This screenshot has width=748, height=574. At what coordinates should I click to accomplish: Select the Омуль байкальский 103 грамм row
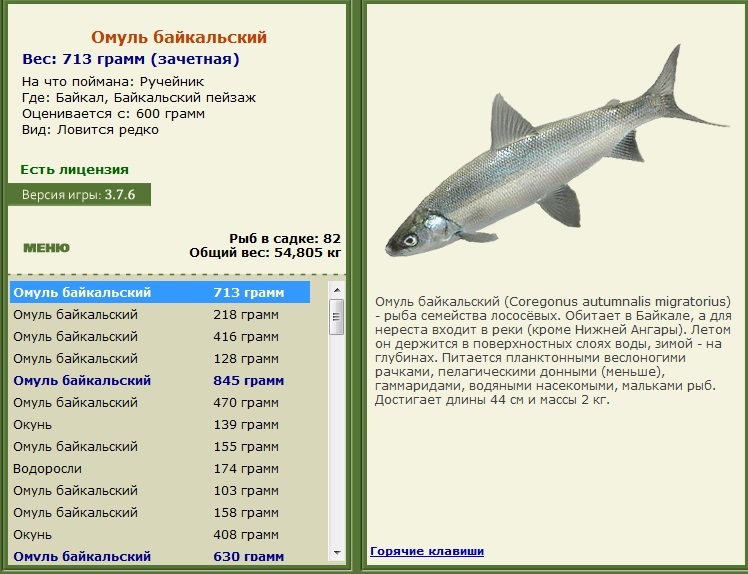pos(160,490)
